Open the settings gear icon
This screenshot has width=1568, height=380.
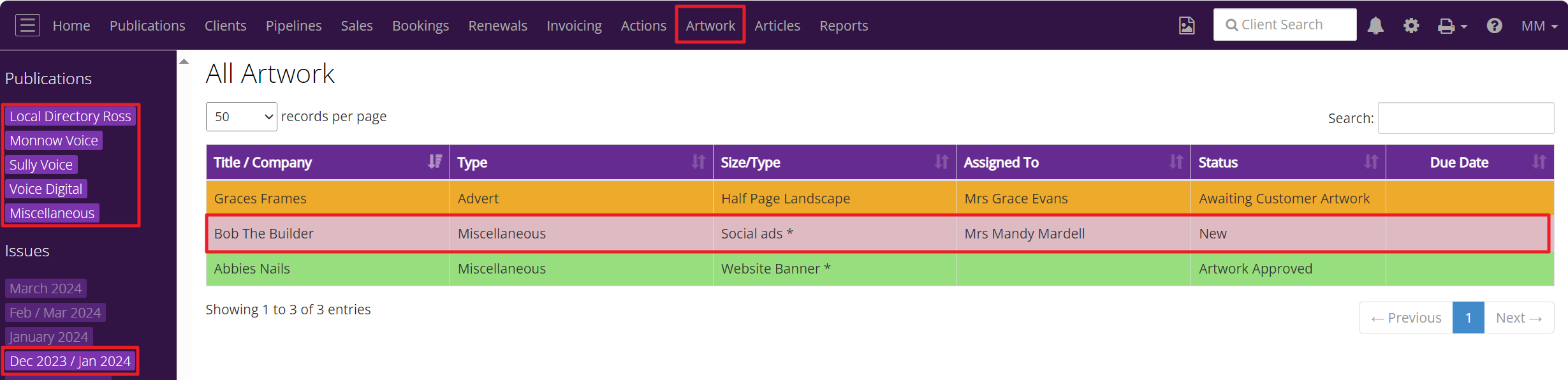point(1411,26)
